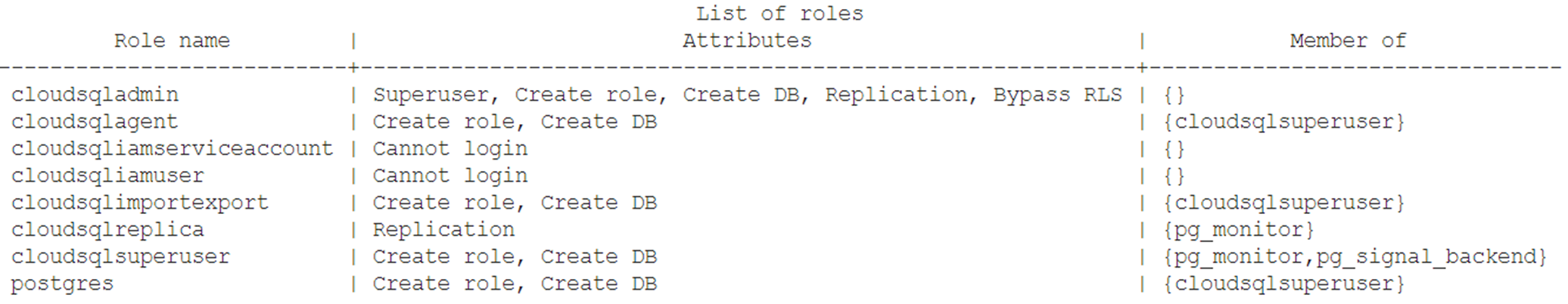
Task: Click '{cloudsqlsuperuser}' membership in postgres row
Action: tap(1284, 284)
